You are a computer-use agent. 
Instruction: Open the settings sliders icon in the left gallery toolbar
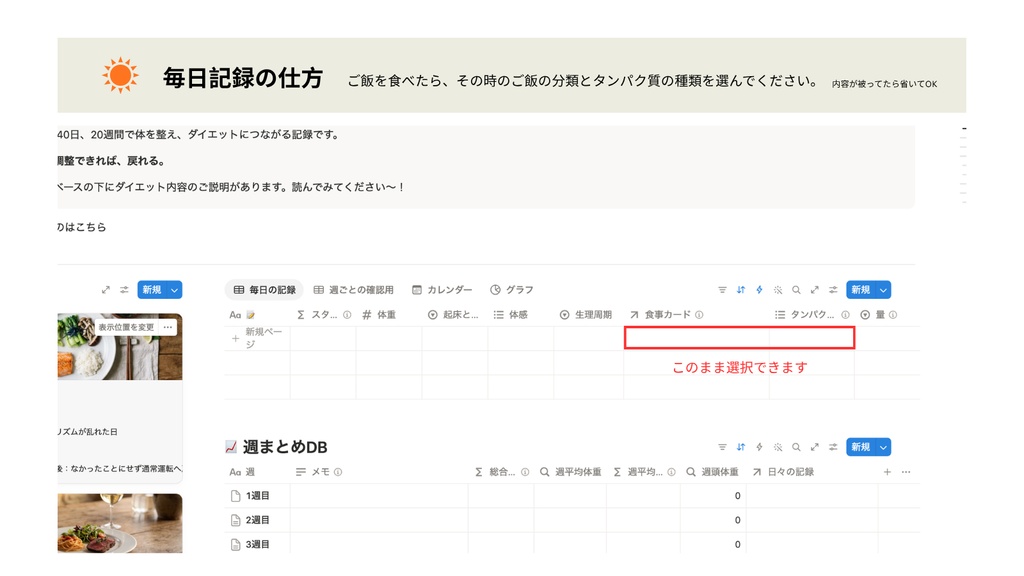pyautogui.click(x=124, y=290)
